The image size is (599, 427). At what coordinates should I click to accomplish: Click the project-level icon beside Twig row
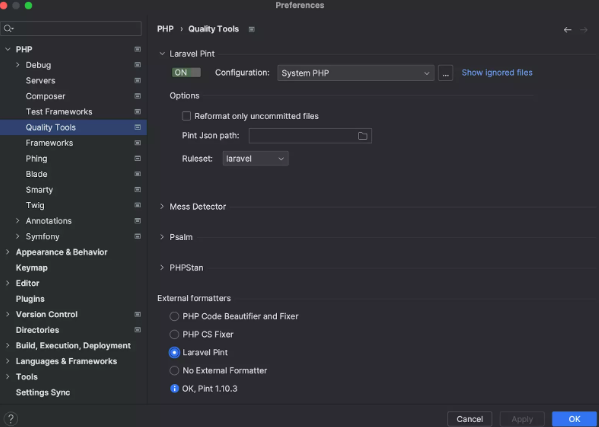(x=138, y=205)
